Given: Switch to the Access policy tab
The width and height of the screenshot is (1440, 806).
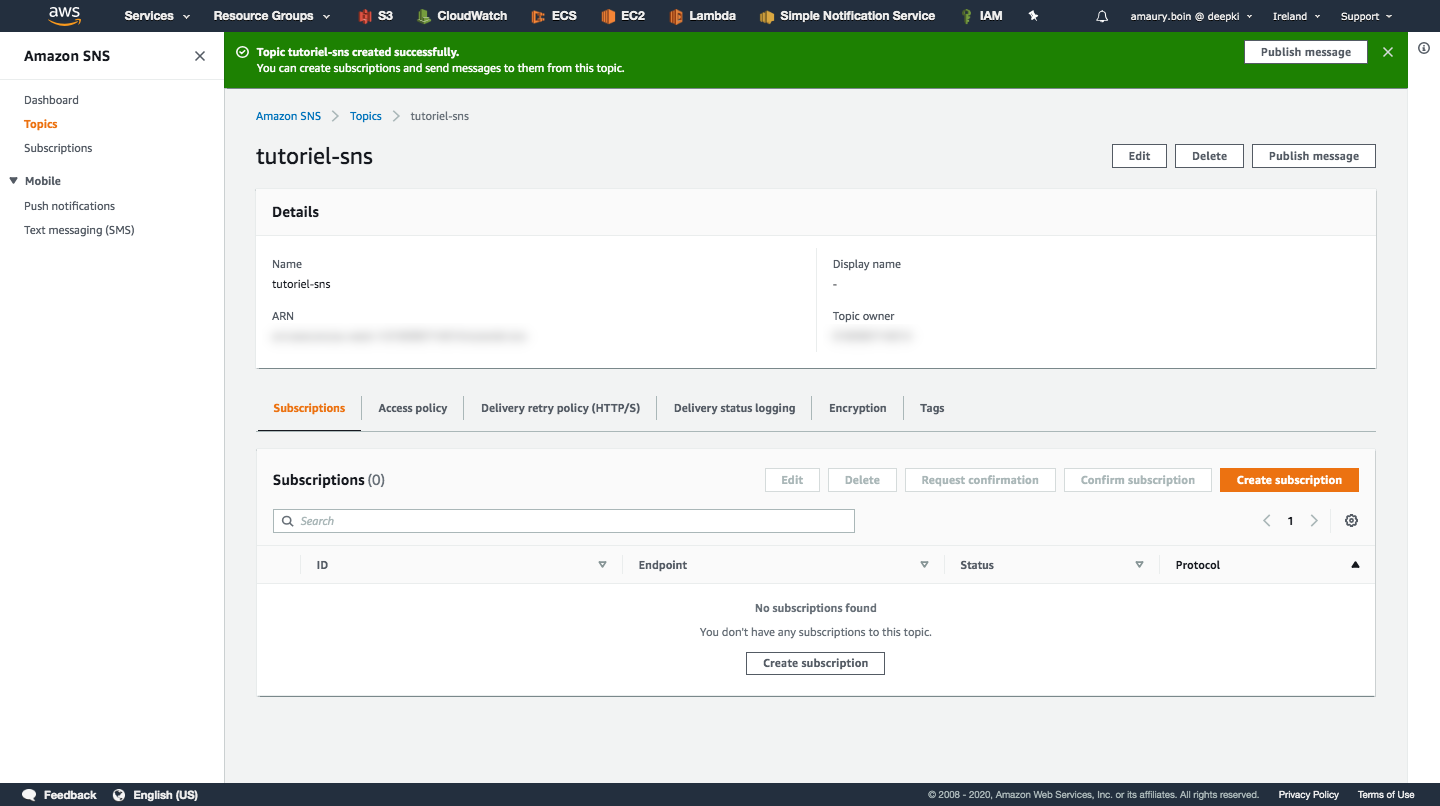Looking at the screenshot, I should pos(413,408).
